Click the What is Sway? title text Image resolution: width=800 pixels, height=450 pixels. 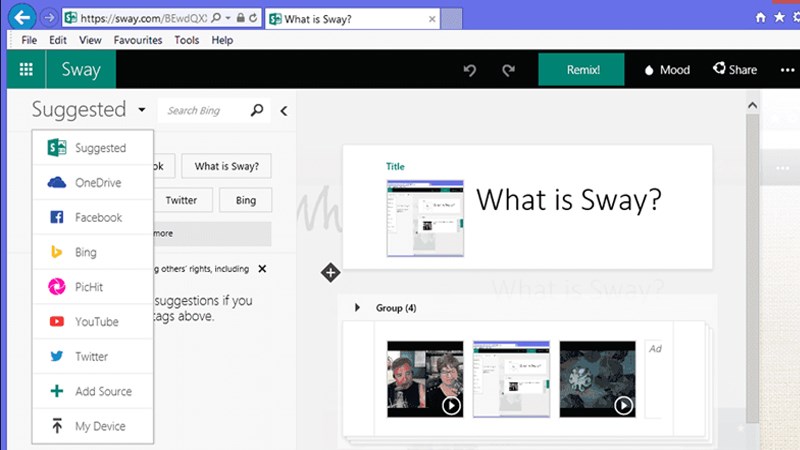pos(569,199)
